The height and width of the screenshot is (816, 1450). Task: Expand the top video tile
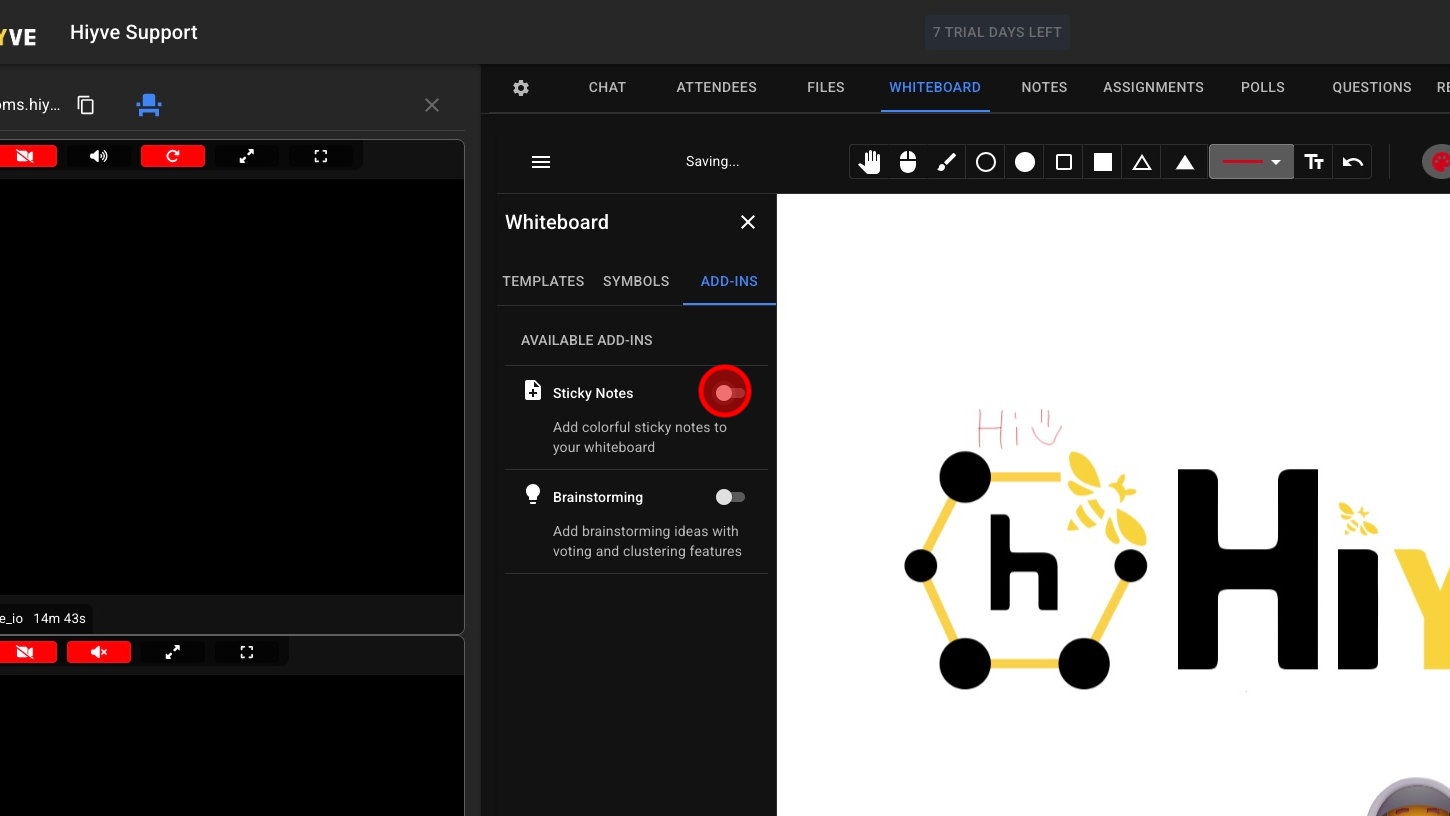247,156
